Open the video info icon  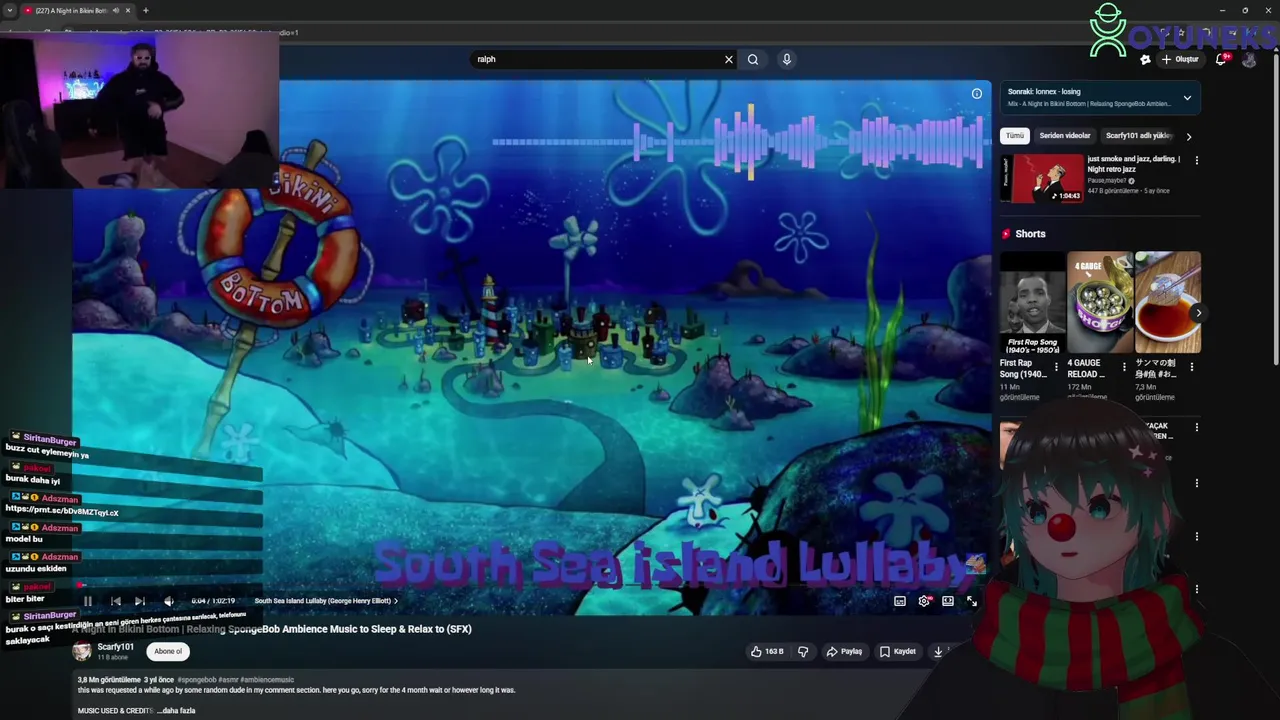pyautogui.click(x=977, y=94)
